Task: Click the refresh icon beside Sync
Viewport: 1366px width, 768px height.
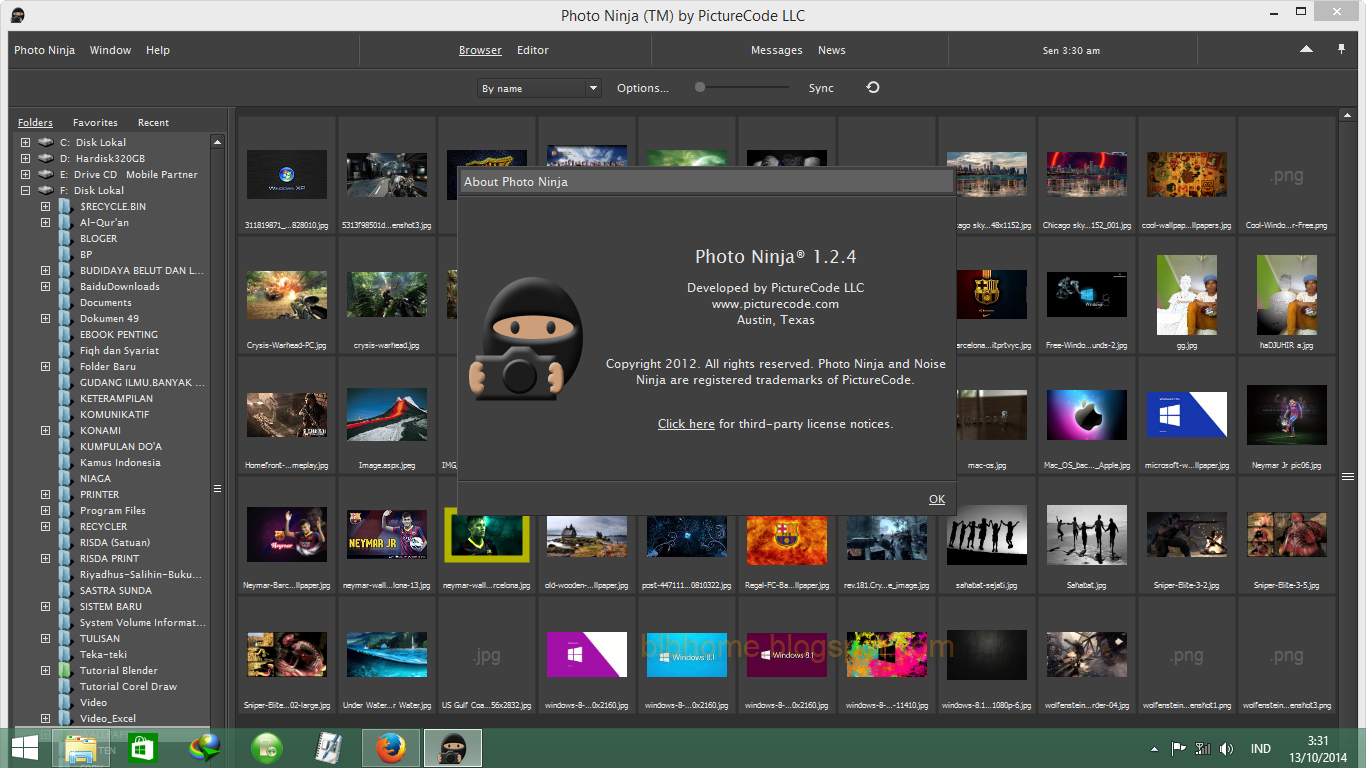Action: click(873, 88)
